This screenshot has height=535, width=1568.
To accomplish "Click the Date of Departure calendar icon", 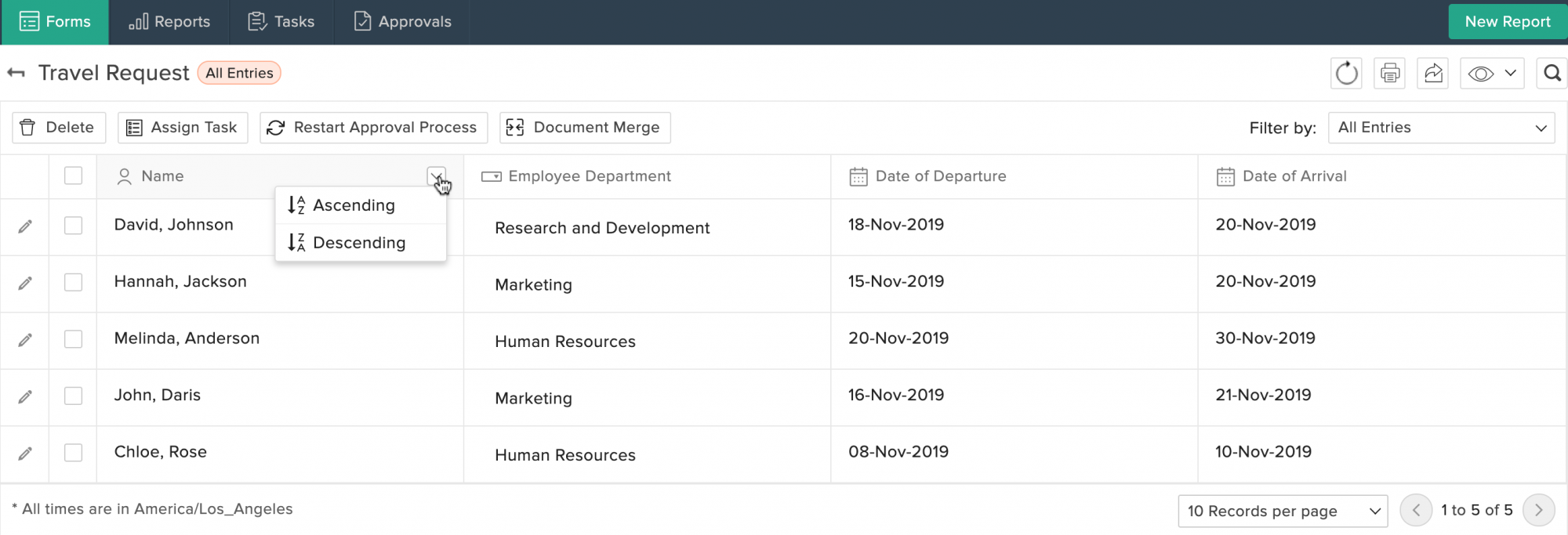I will click(858, 177).
